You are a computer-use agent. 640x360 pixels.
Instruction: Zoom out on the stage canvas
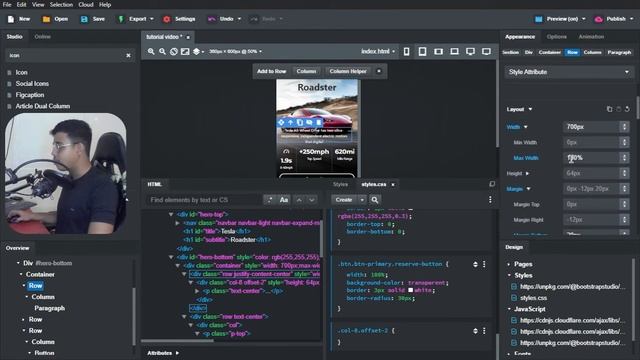tap(162, 51)
